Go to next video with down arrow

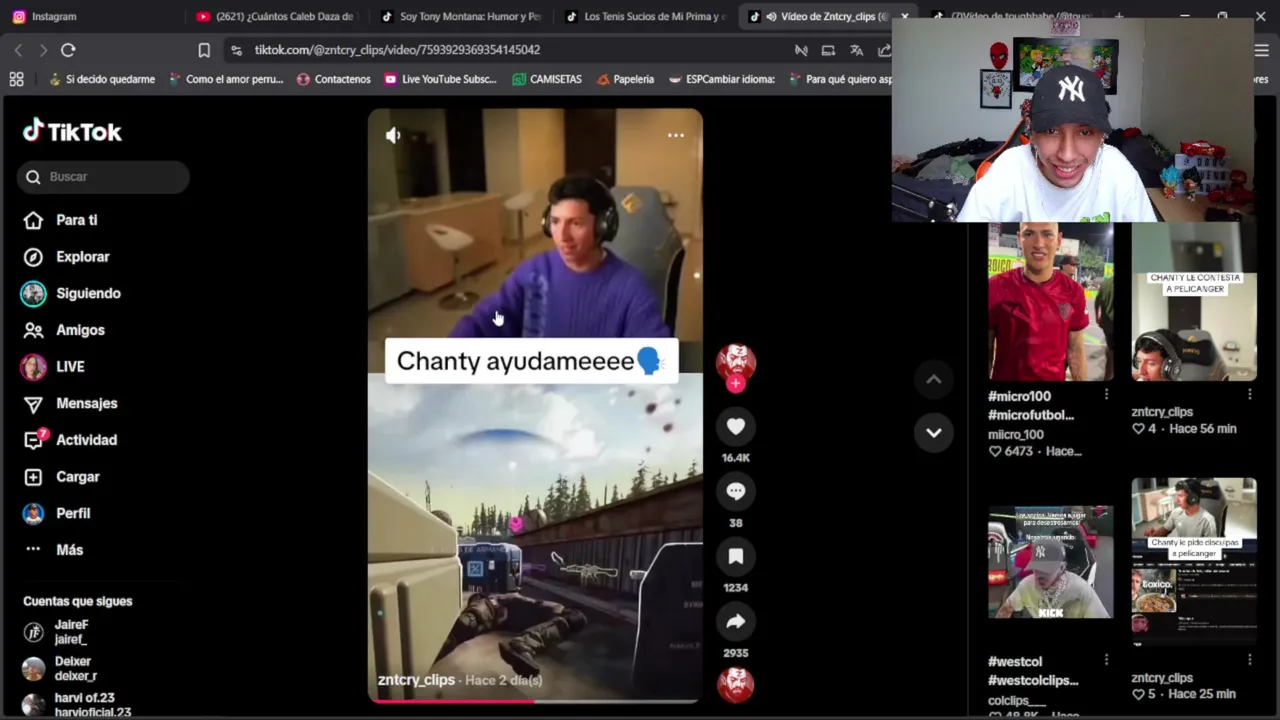(933, 433)
